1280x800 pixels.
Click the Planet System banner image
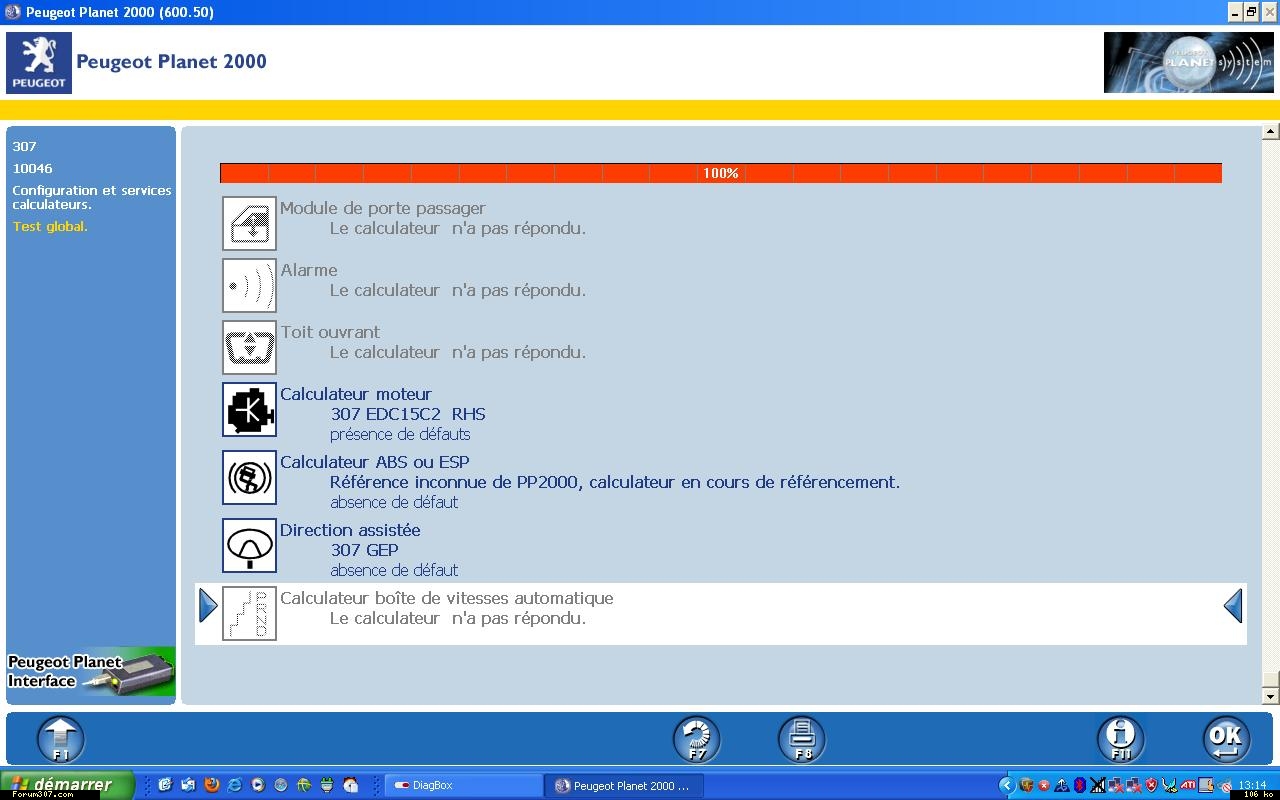(x=1189, y=62)
